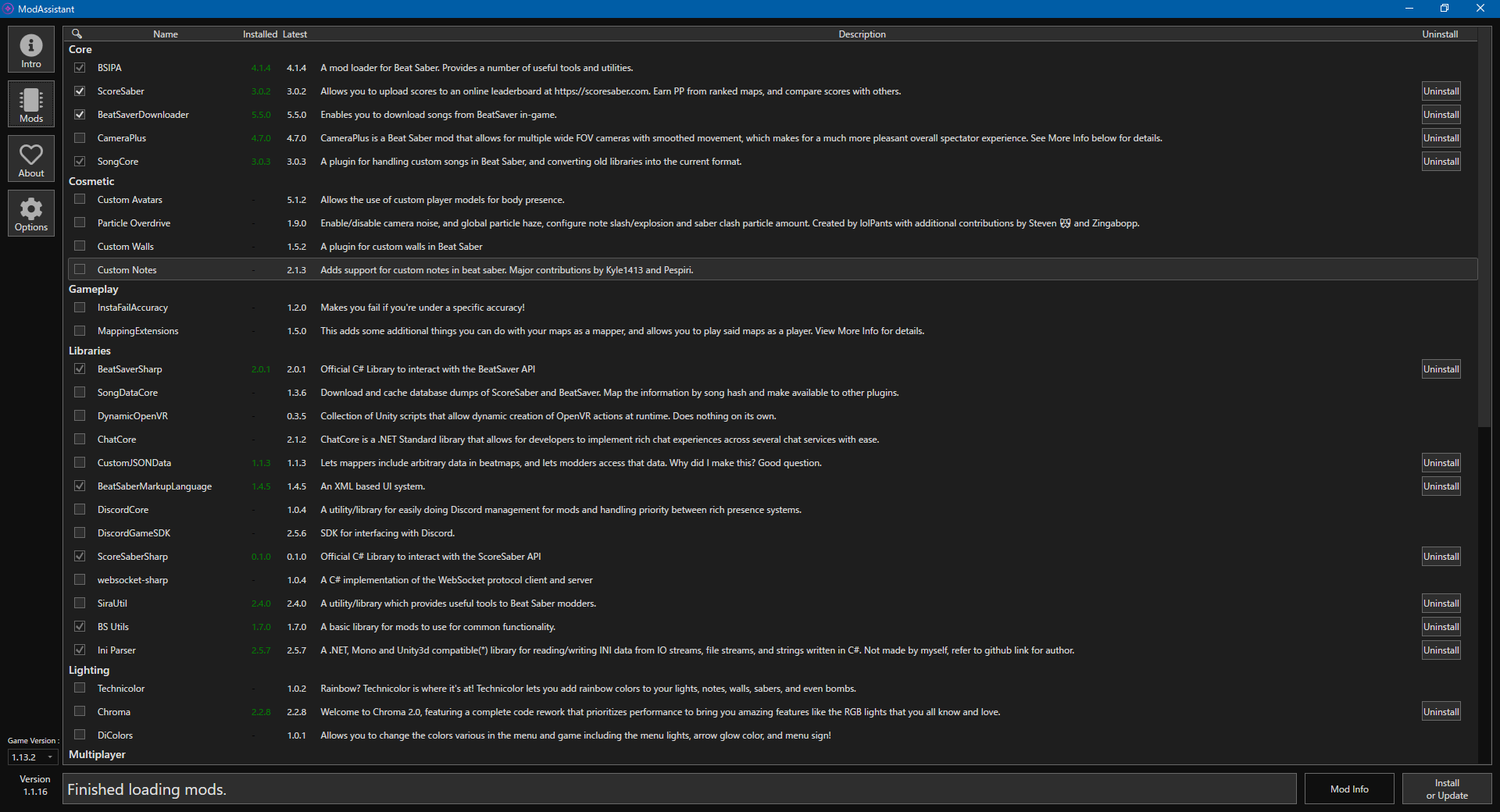Select the Particle Overdrive checkbox
The height and width of the screenshot is (812, 1500).
point(80,223)
